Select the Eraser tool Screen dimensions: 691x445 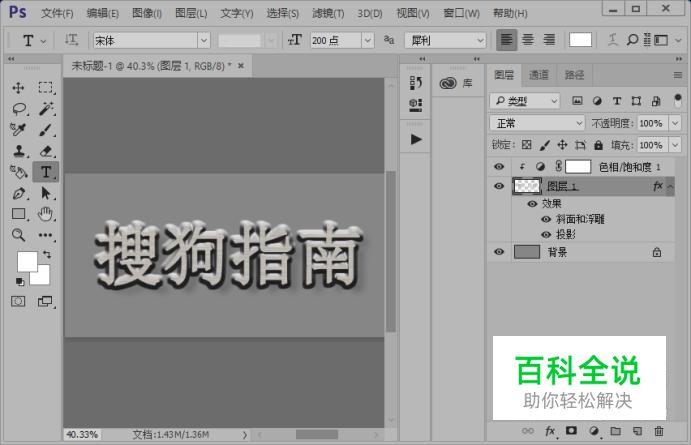[46, 151]
